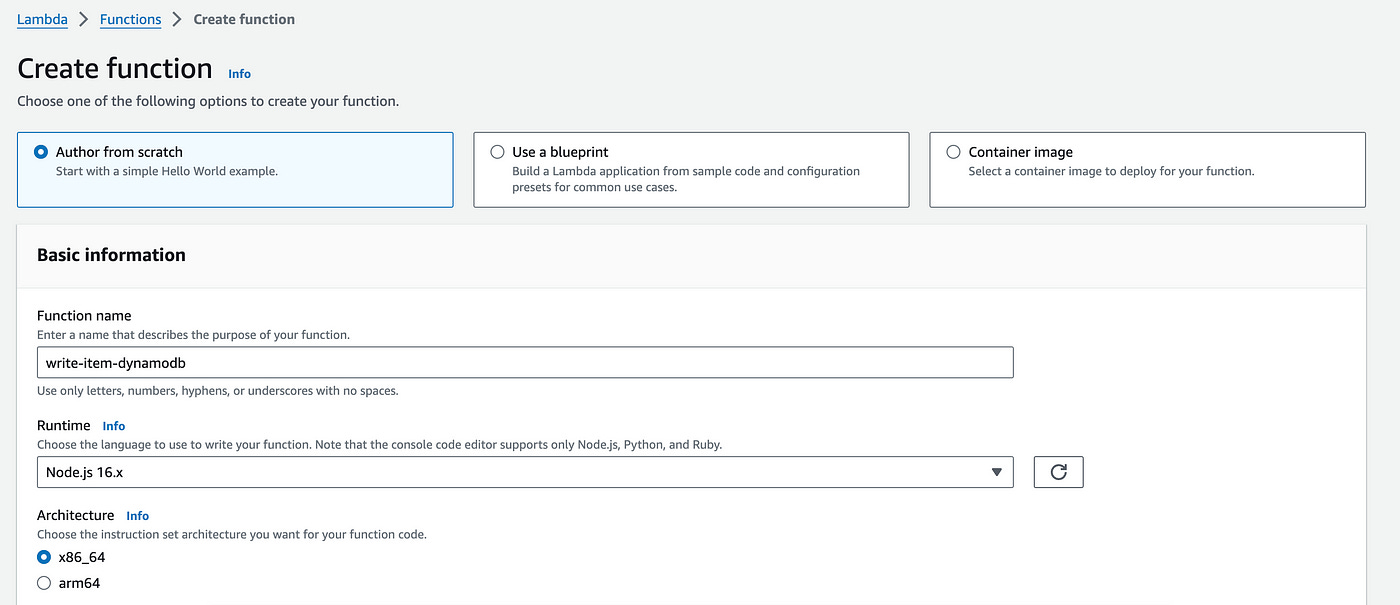Open the Info link next to Architecture
The image size is (1400, 605).
coord(137,516)
